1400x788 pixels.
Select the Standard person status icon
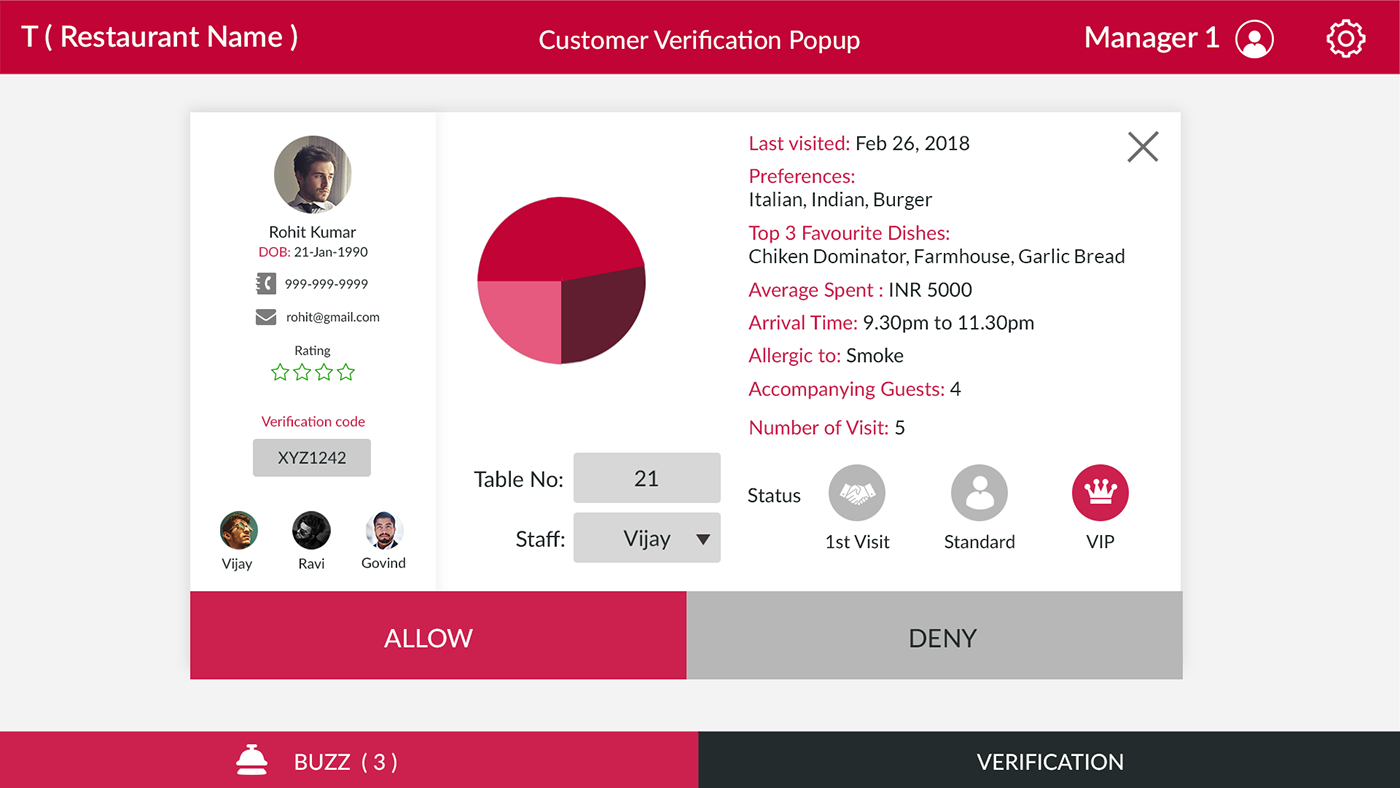pos(979,493)
